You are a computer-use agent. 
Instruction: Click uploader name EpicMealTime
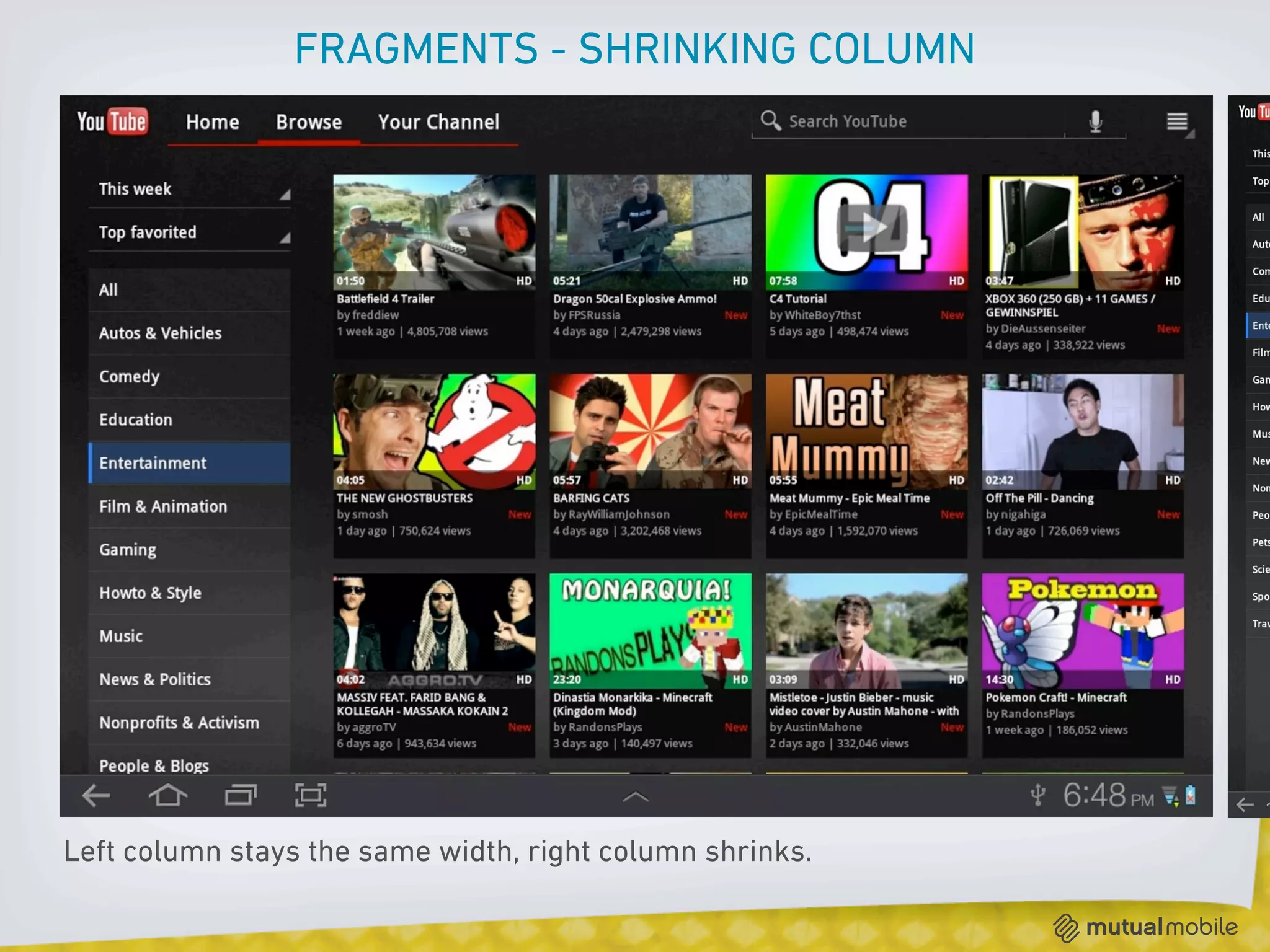click(822, 514)
